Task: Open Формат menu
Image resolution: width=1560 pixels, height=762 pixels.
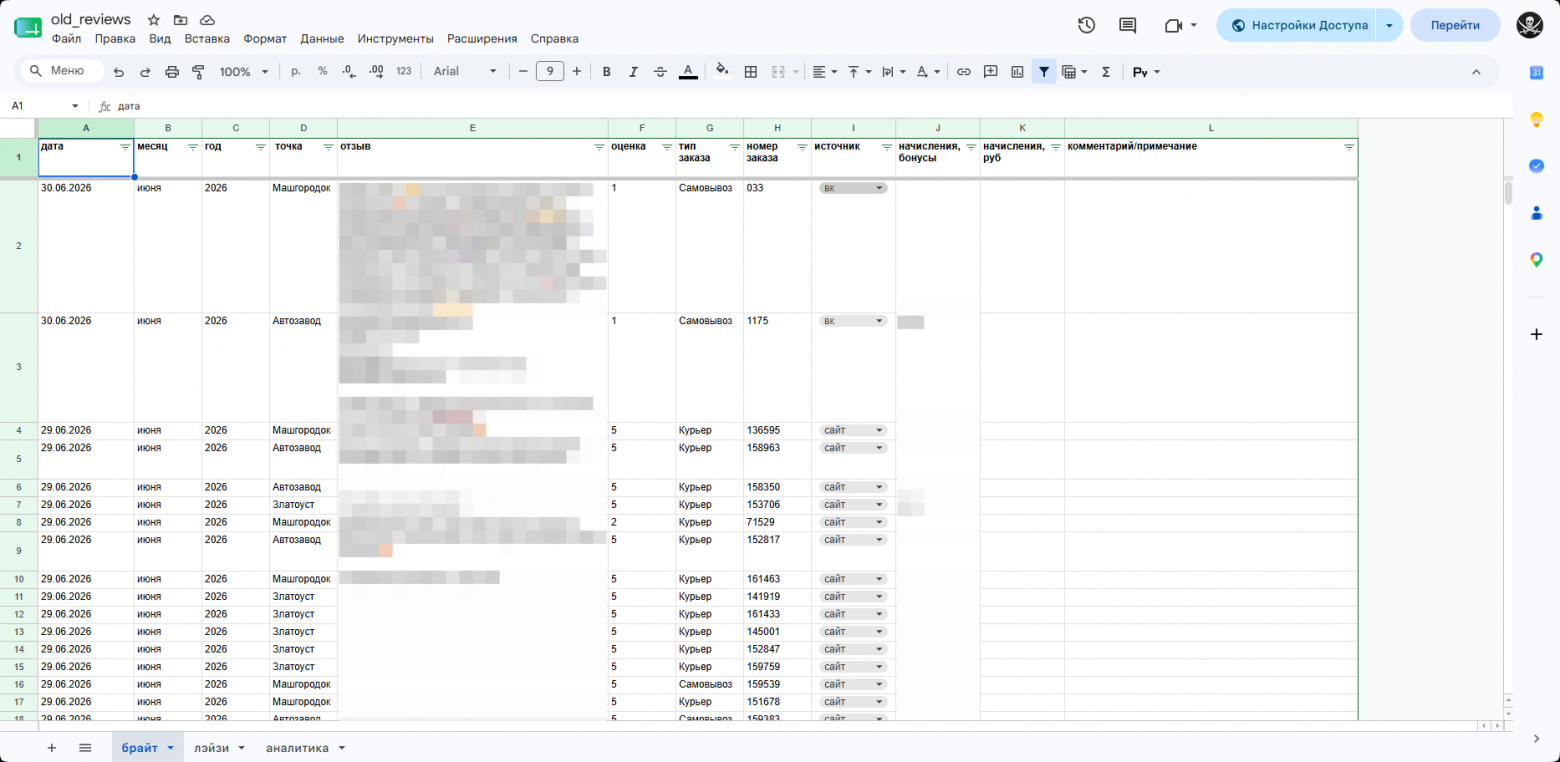Action: point(265,39)
